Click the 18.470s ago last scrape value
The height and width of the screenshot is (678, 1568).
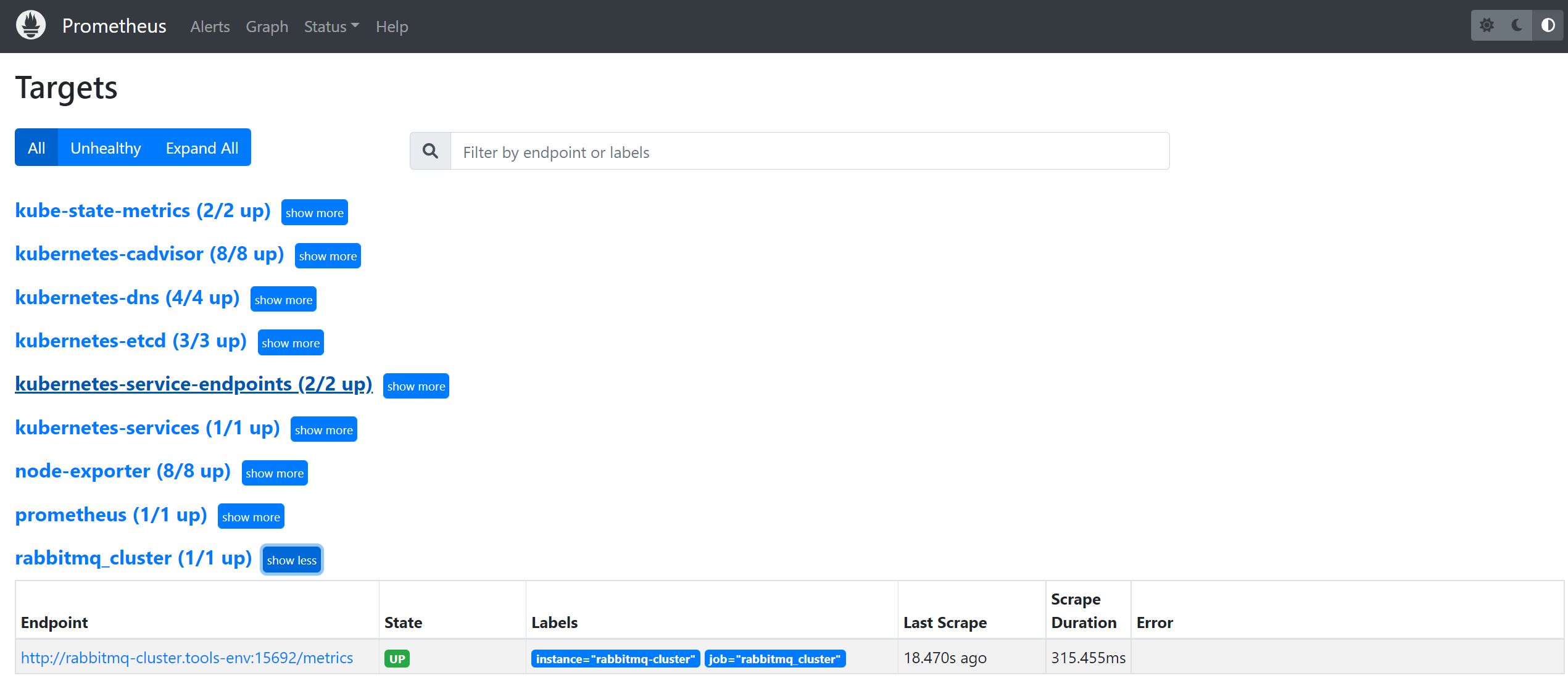coord(945,658)
